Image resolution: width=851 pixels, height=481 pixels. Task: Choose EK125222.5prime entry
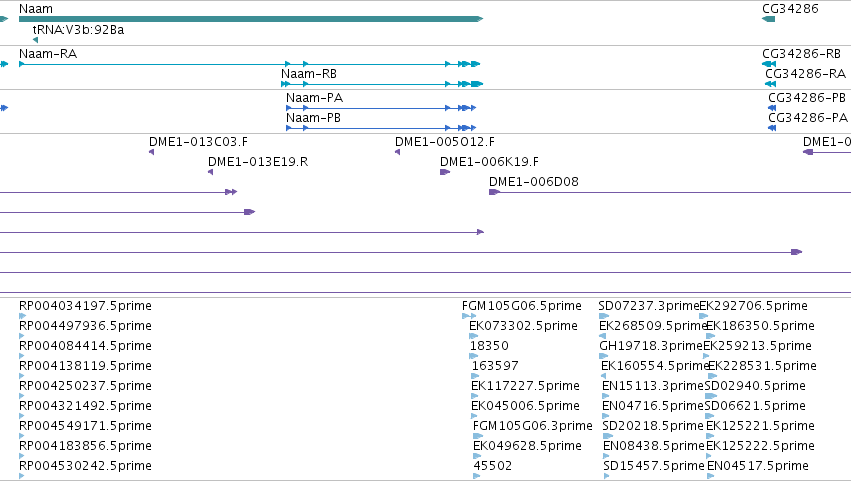coord(760,446)
